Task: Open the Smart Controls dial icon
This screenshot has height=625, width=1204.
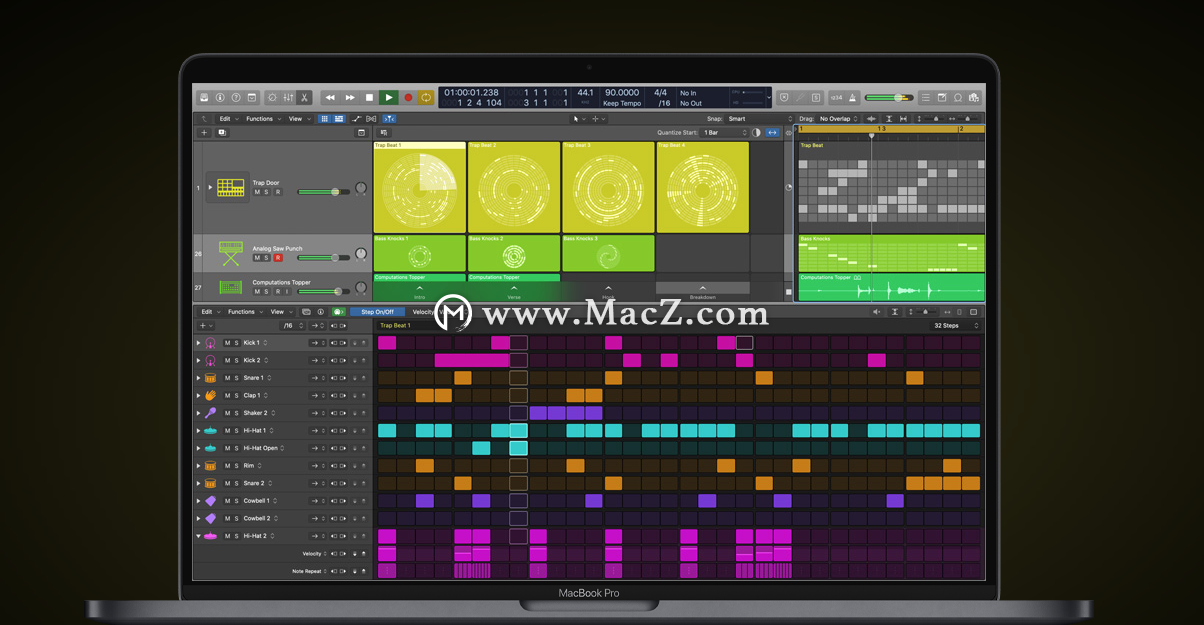Action: click(x=272, y=97)
